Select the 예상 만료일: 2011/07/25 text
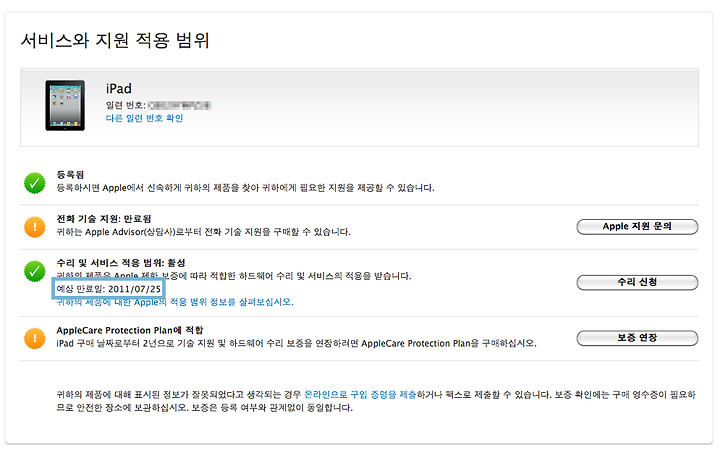 [x=108, y=289]
